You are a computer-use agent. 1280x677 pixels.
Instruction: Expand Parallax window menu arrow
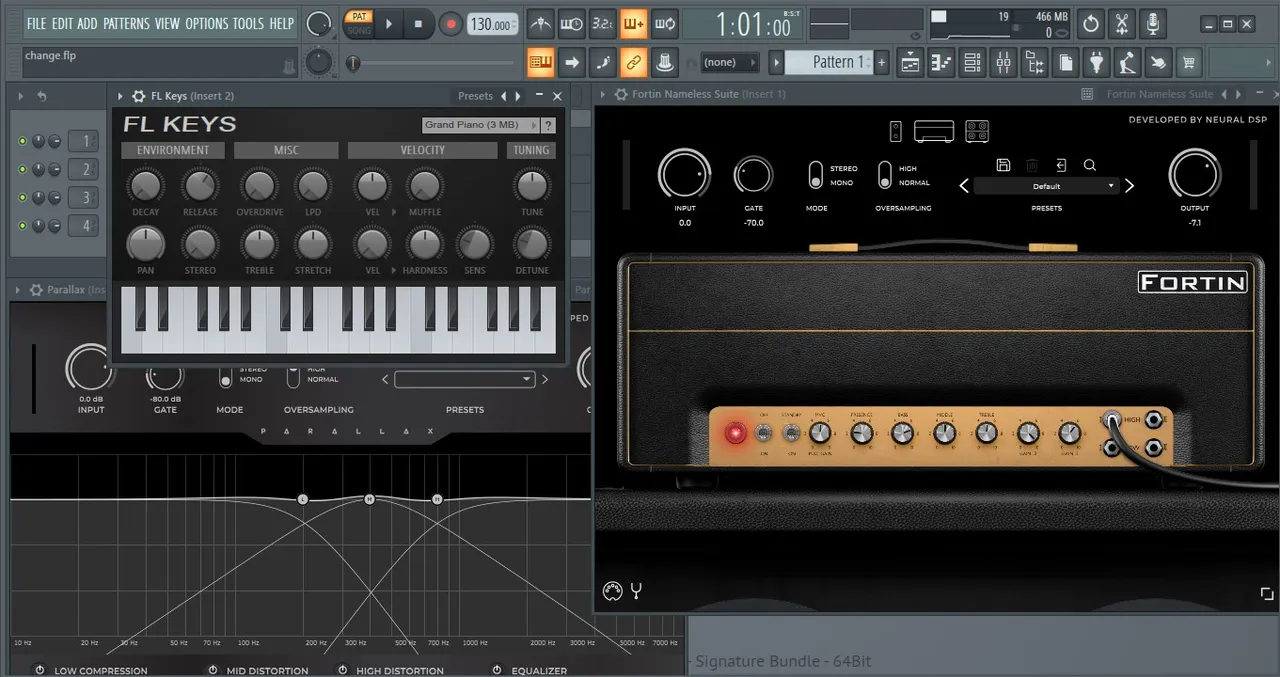18,290
